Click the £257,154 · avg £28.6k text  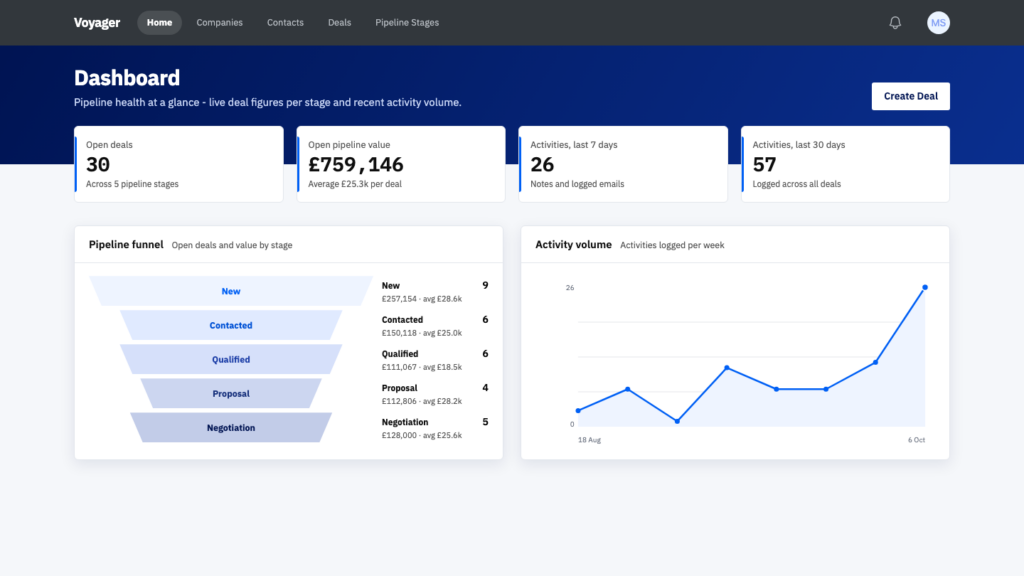click(421, 299)
